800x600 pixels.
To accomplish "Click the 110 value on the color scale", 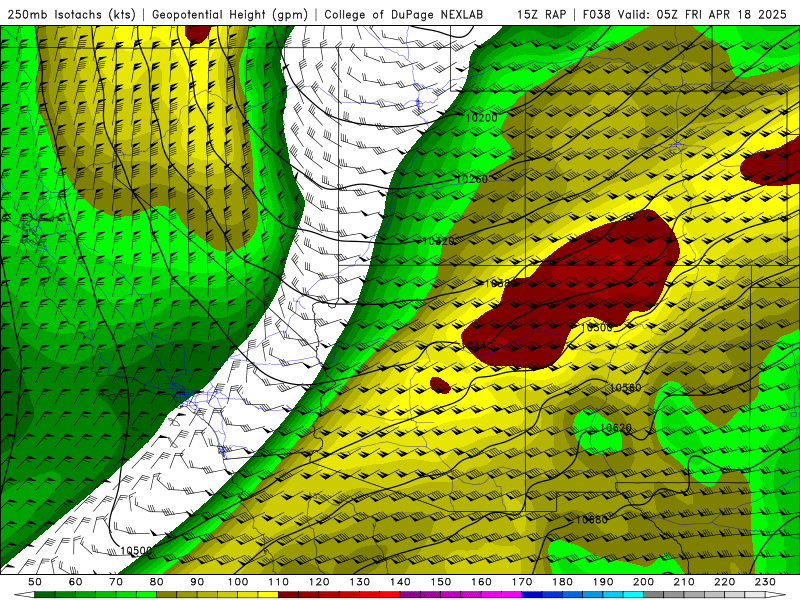I will tap(279, 582).
